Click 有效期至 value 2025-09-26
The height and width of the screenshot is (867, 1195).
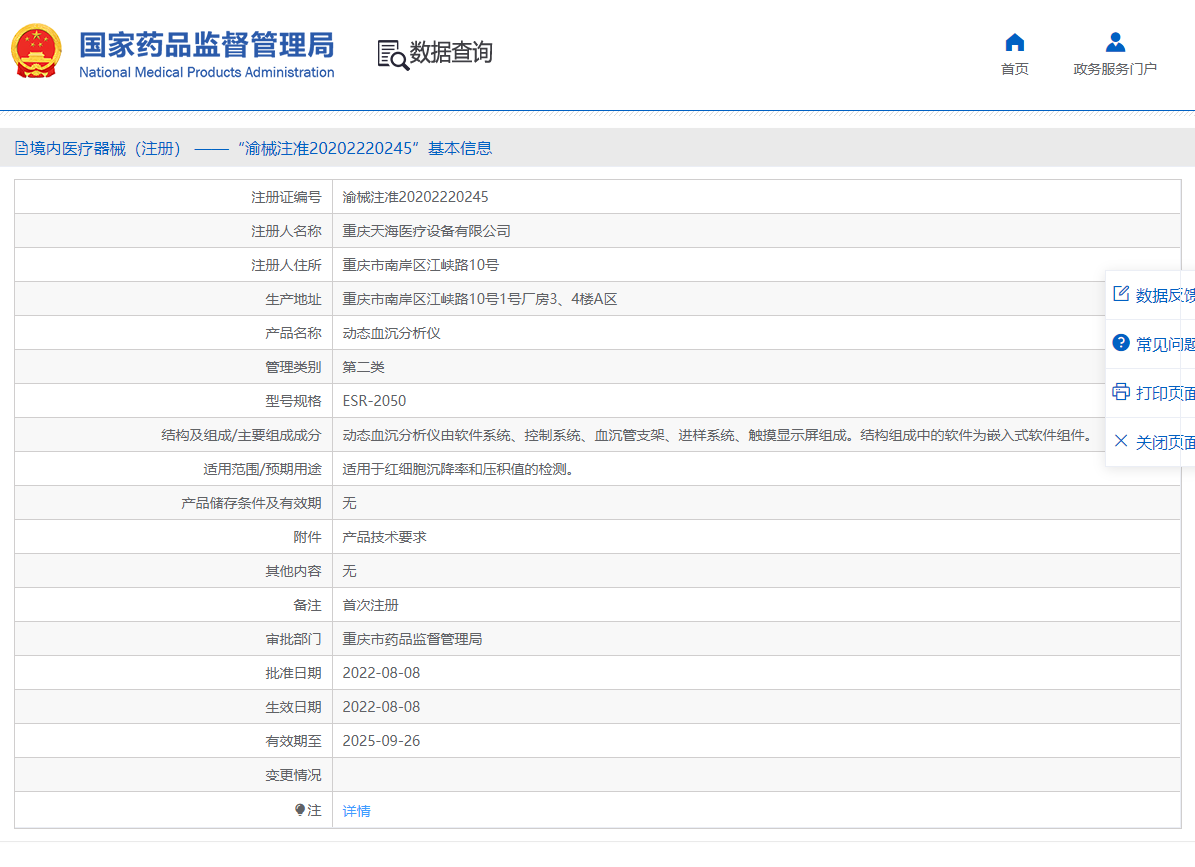click(381, 741)
